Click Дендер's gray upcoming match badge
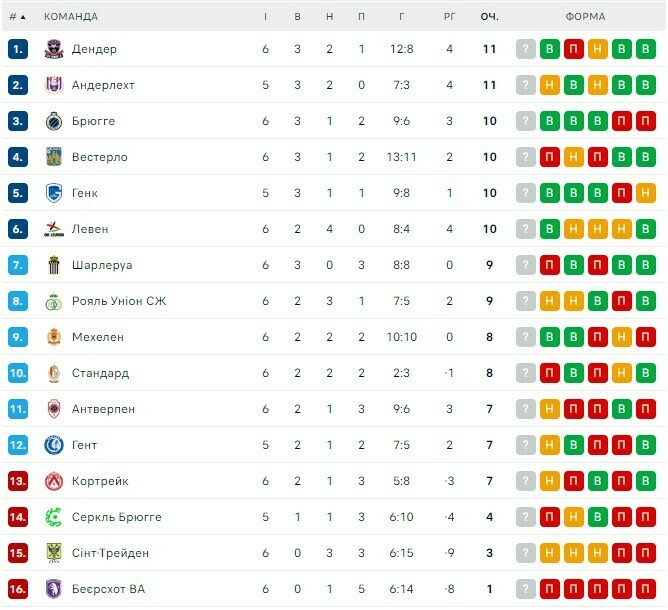668x610 pixels. (526, 49)
